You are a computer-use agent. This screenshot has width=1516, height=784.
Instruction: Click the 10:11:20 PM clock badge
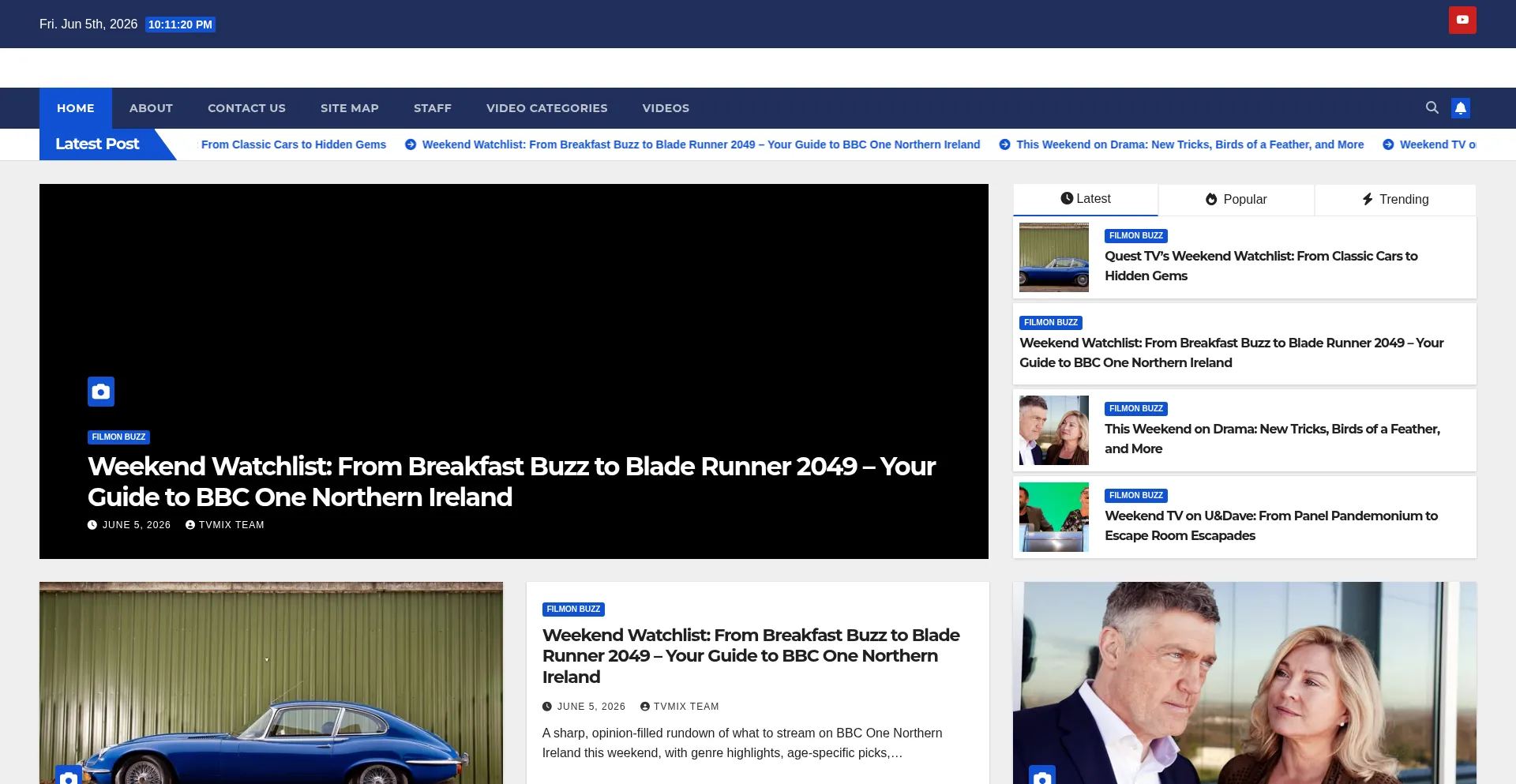tap(180, 24)
